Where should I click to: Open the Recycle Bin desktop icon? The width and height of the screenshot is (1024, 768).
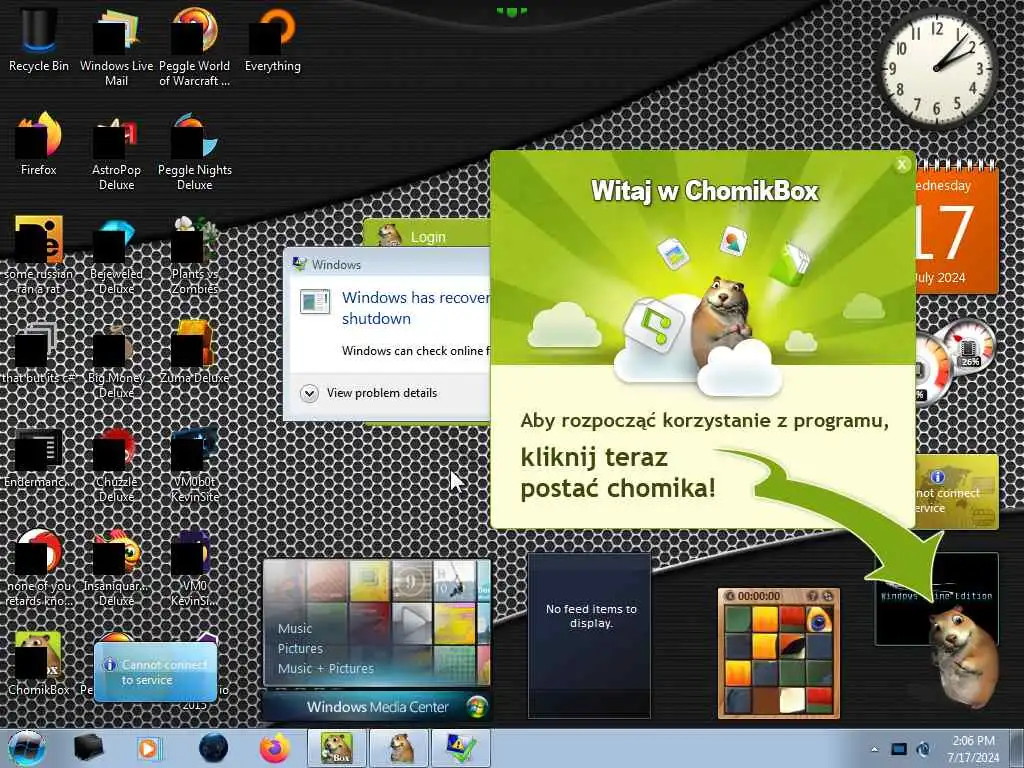[38, 39]
